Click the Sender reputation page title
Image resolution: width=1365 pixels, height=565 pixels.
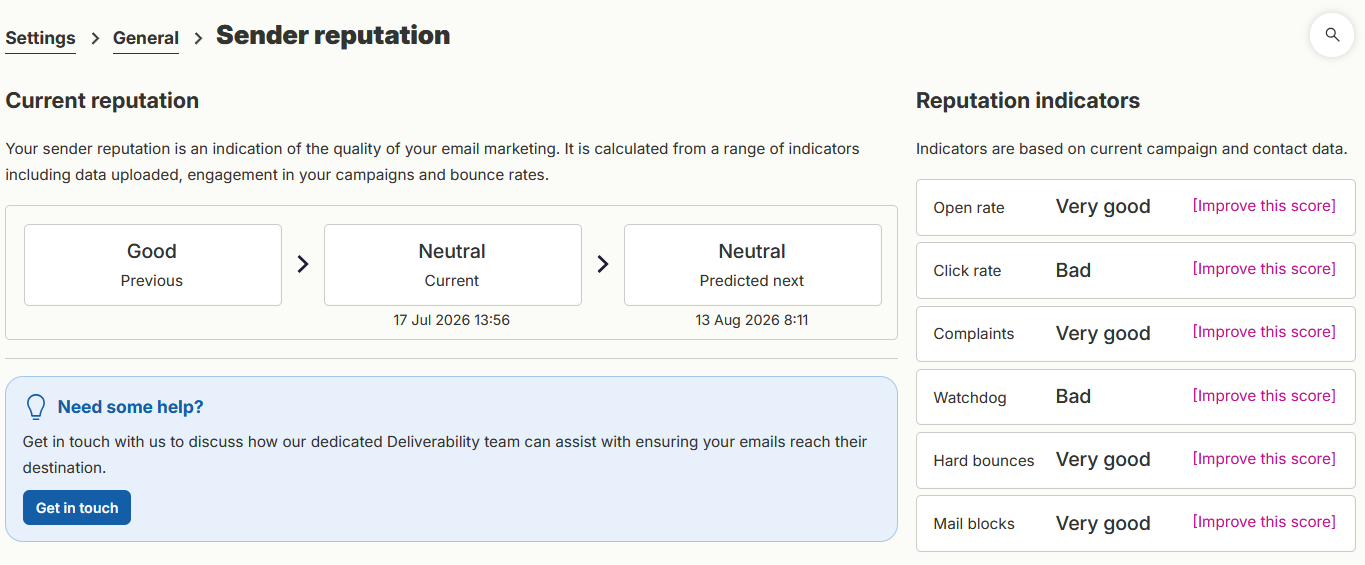[333, 35]
